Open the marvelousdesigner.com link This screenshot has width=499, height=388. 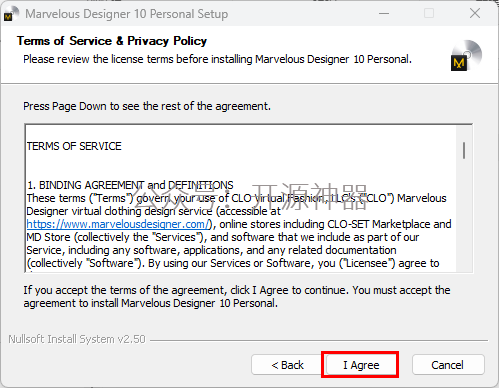(119, 224)
